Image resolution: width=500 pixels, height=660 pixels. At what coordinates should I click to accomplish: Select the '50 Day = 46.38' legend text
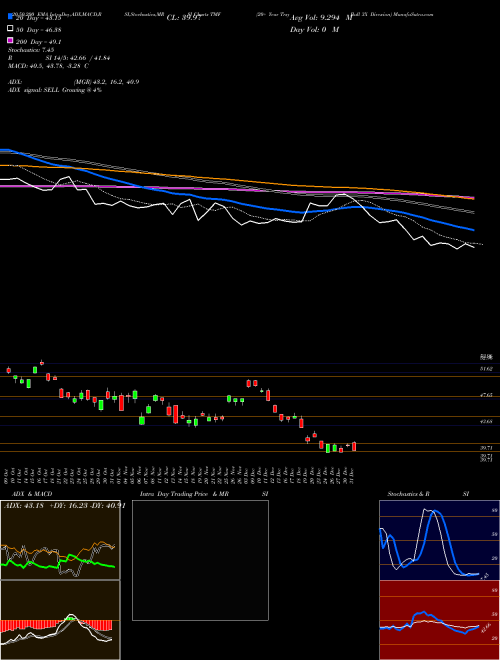[38, 30]
